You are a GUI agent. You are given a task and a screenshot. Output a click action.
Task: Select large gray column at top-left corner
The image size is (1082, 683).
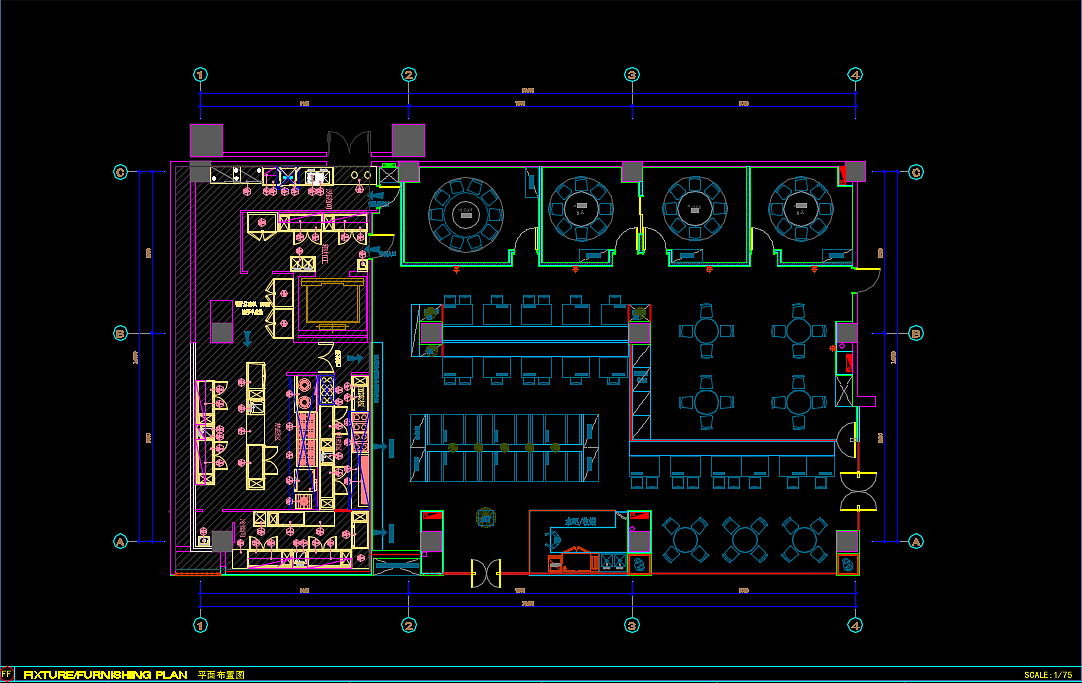pos(206,141)
